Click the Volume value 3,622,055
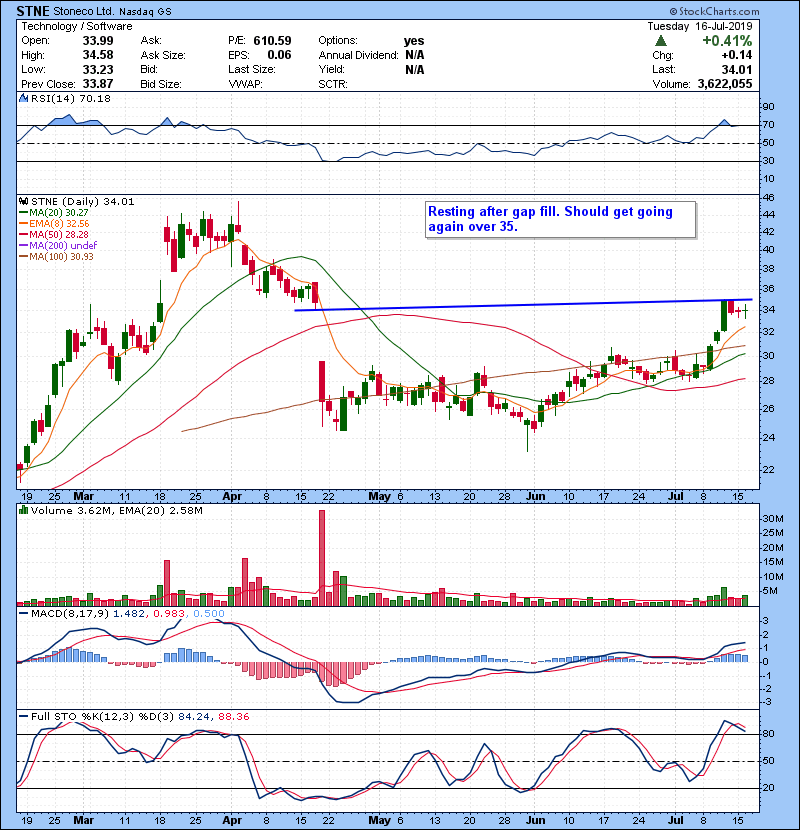The height and width of the screenshot is (830, 800). point(725,84)
